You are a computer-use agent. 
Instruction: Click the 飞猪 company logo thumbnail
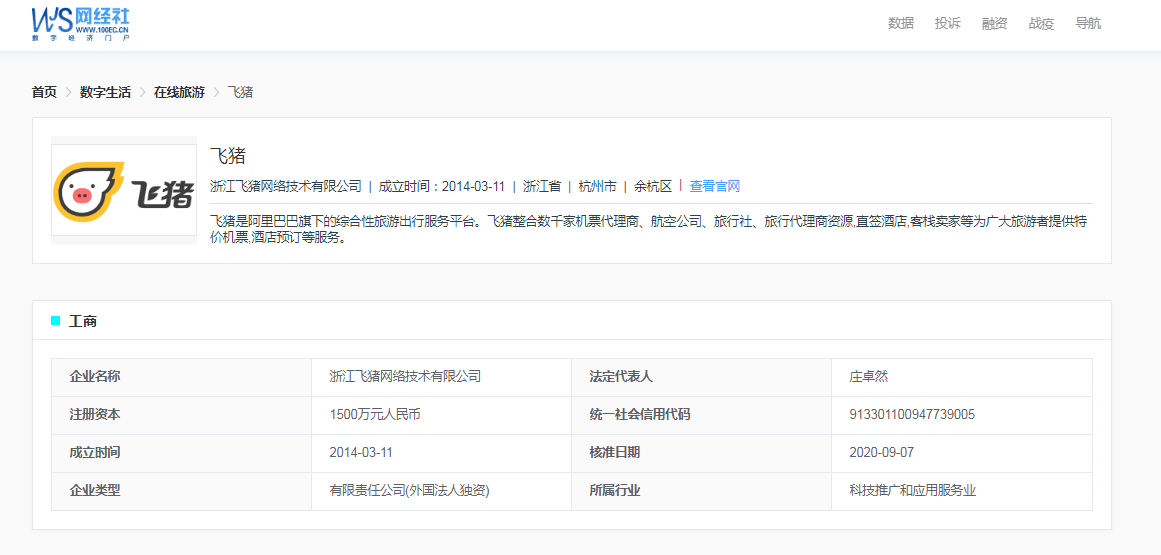pos(124,190)
